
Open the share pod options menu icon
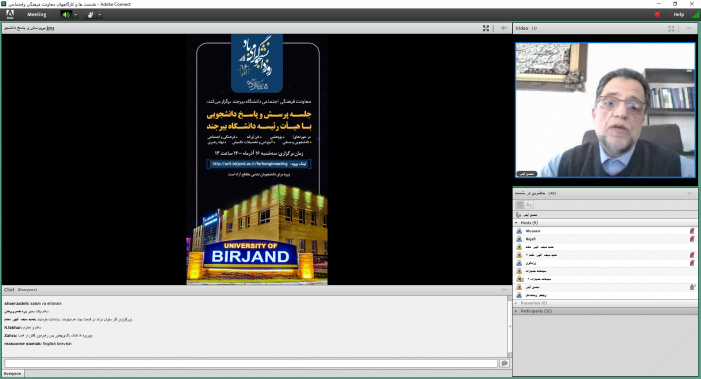504,28
